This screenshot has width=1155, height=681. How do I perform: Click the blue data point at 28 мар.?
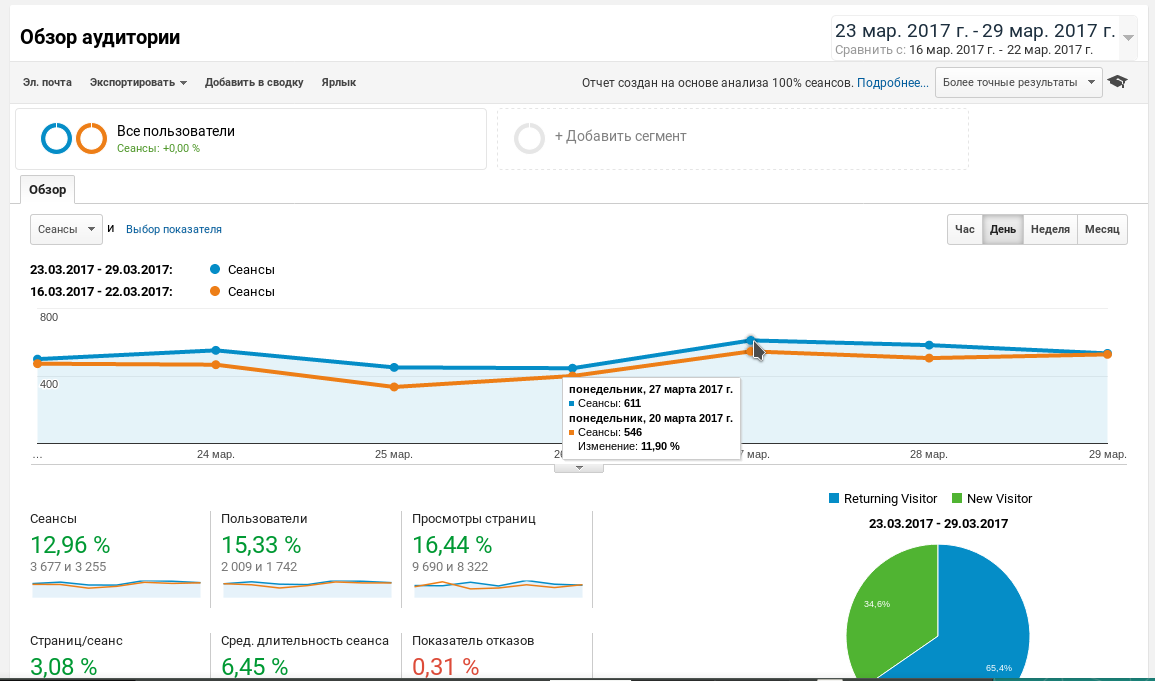(929, 345)
